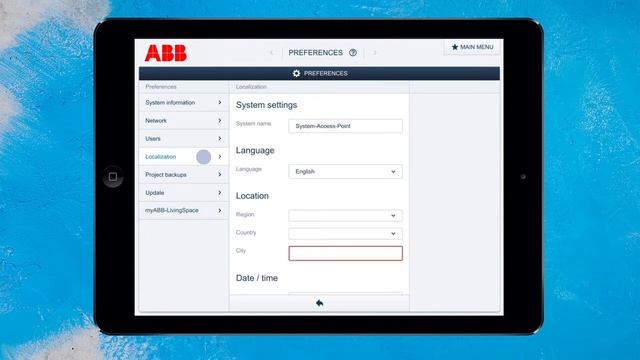This screenshot has height=360, width=640.
Task: Expand chevron beside Project backups
Action: pyautogui.click(x=220, y=174)
